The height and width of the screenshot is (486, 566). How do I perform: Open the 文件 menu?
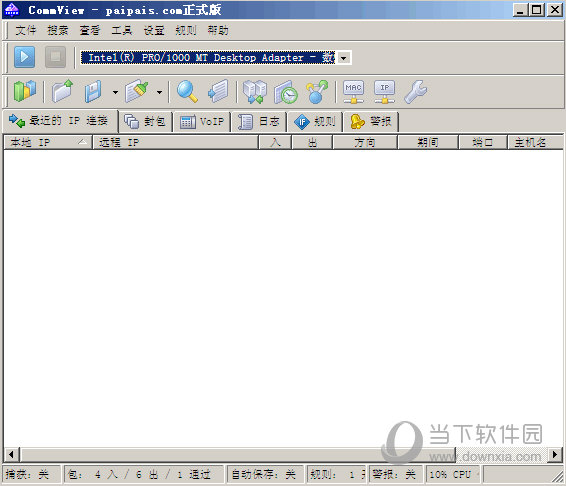tap(26, 30)
